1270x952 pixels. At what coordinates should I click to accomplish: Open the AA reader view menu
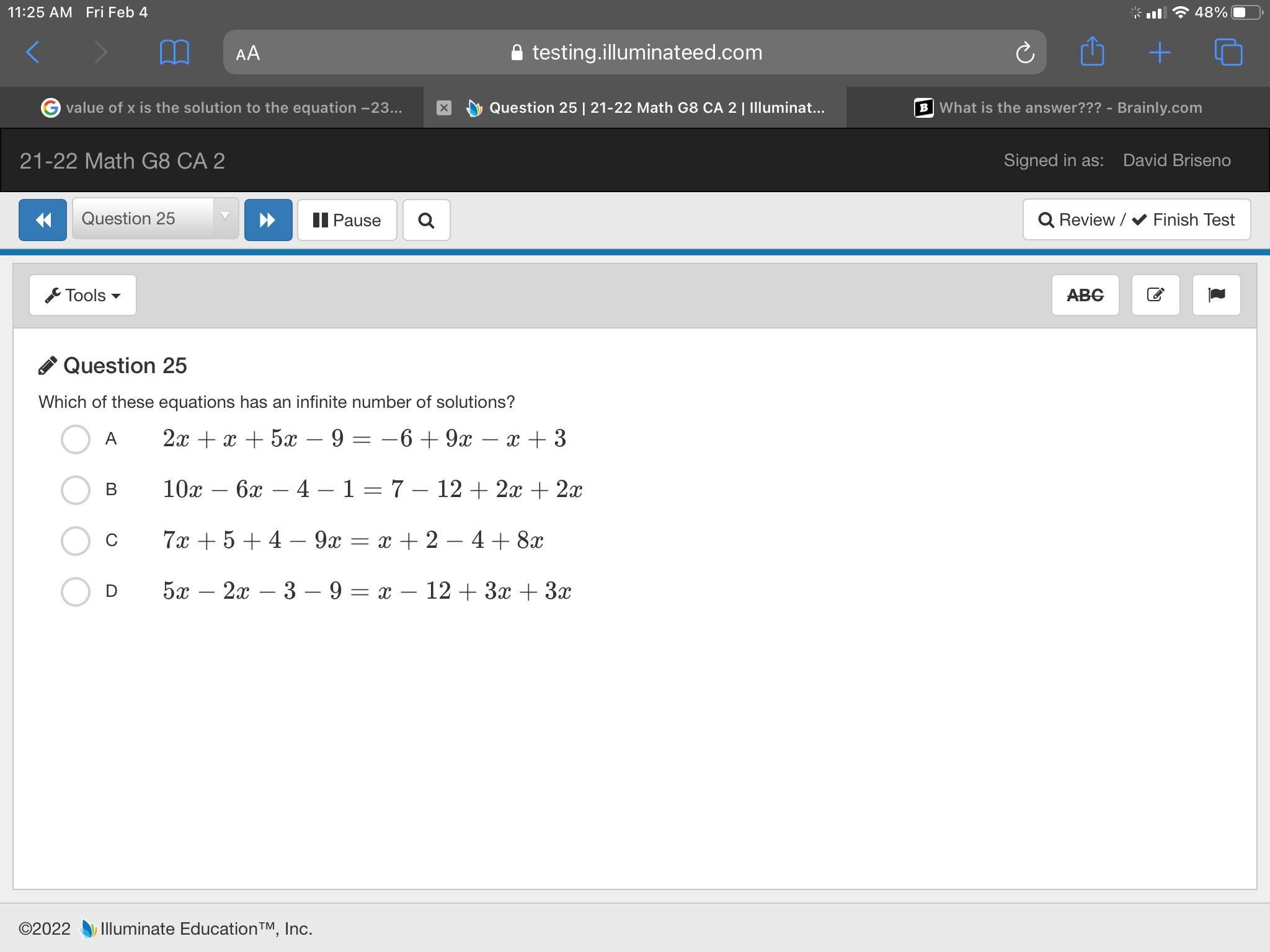[x=248, y=53]
